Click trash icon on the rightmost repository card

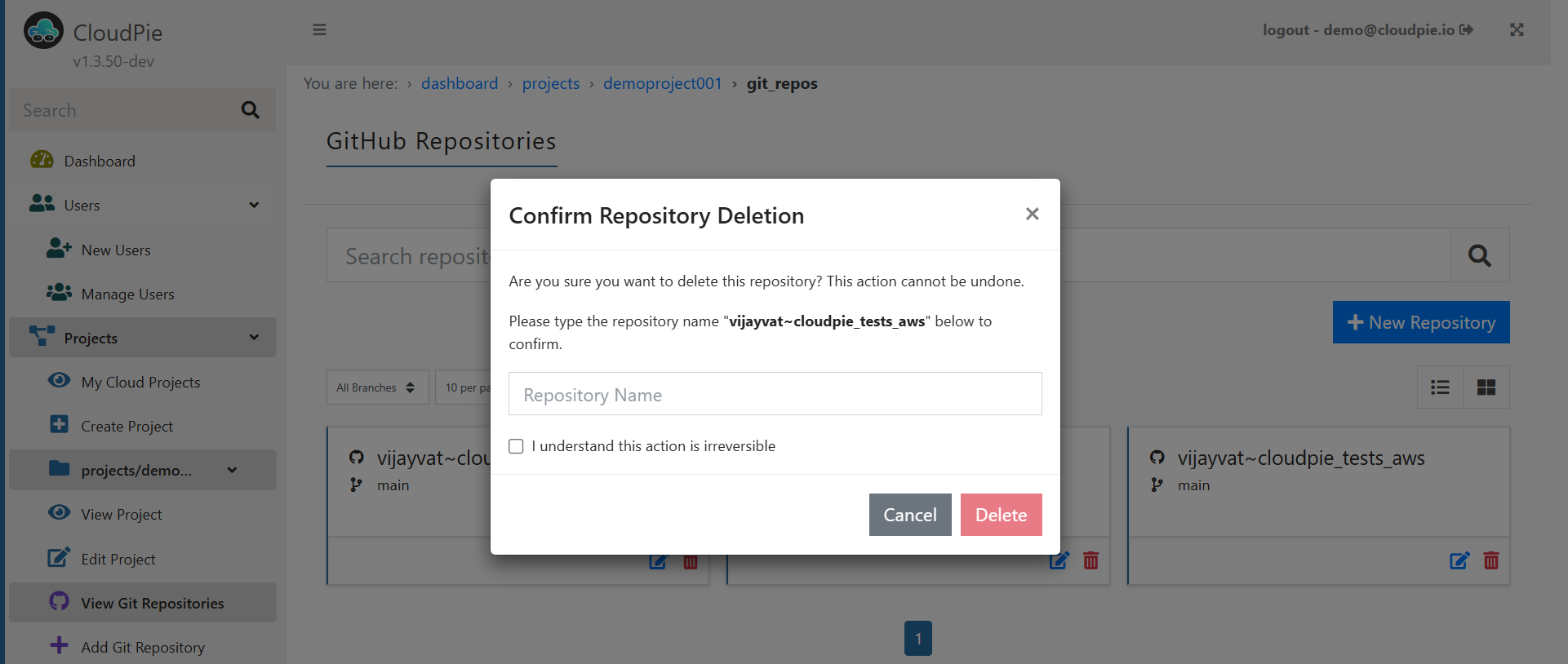tap(1491, 560)
